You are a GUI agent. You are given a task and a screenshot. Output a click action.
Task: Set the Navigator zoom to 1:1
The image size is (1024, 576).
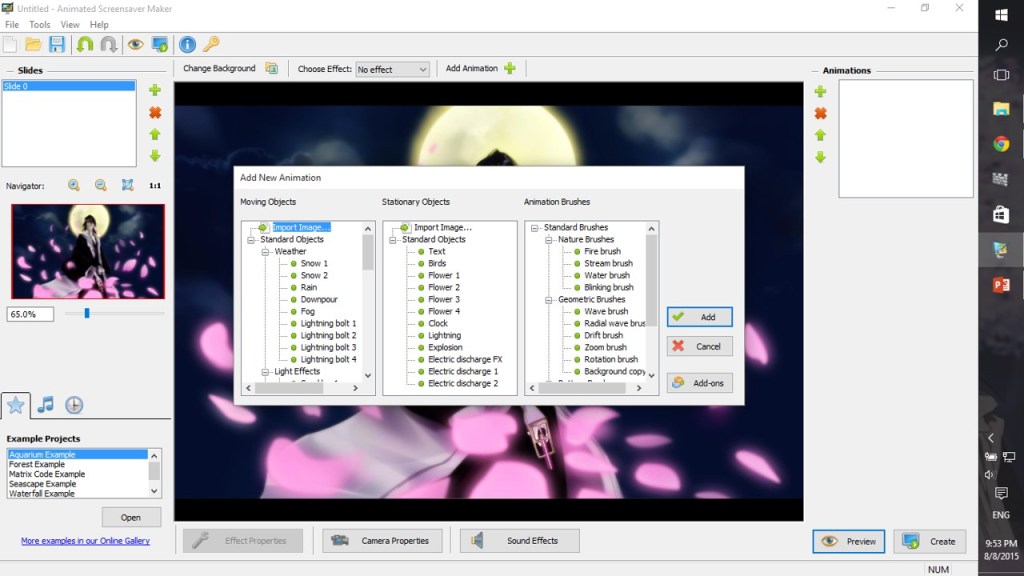click(155, 185)
